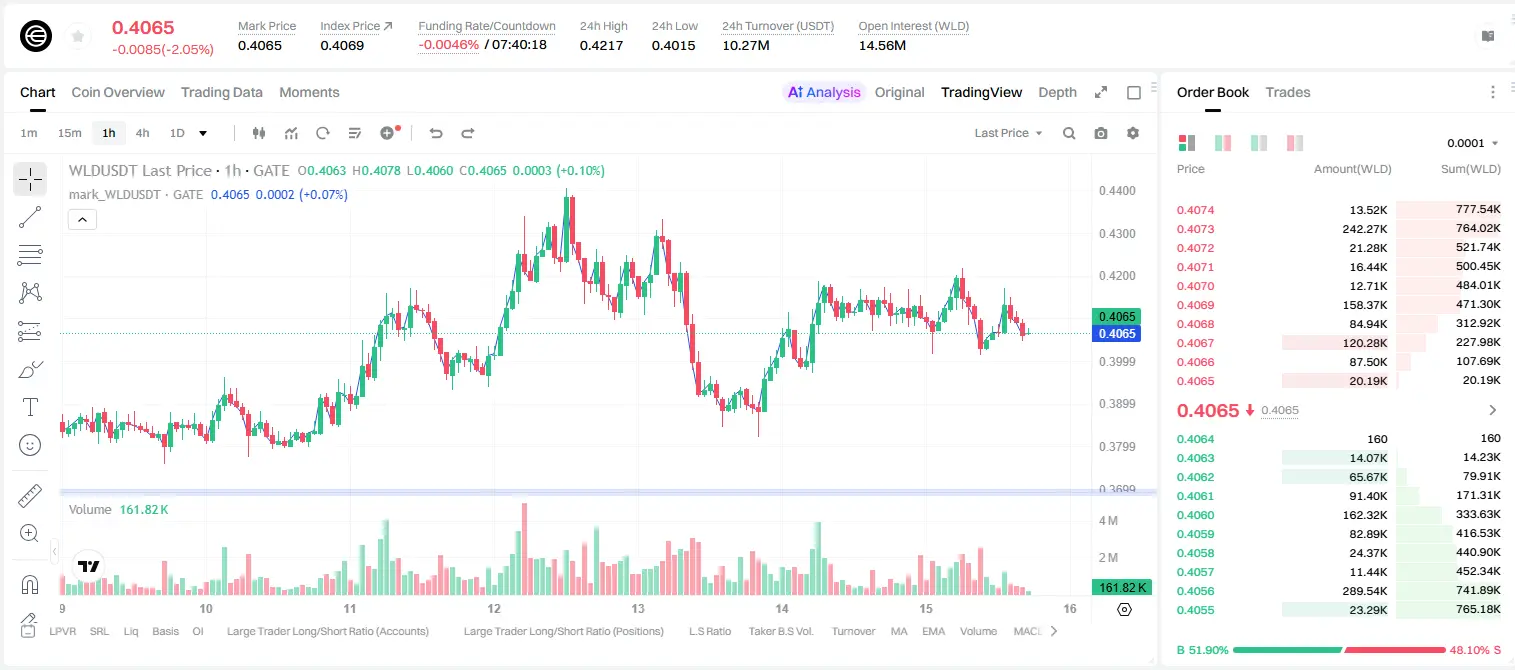1515x670 pixels.
Task: Switch to the Trading Data tab
Action: pos(222,92)
